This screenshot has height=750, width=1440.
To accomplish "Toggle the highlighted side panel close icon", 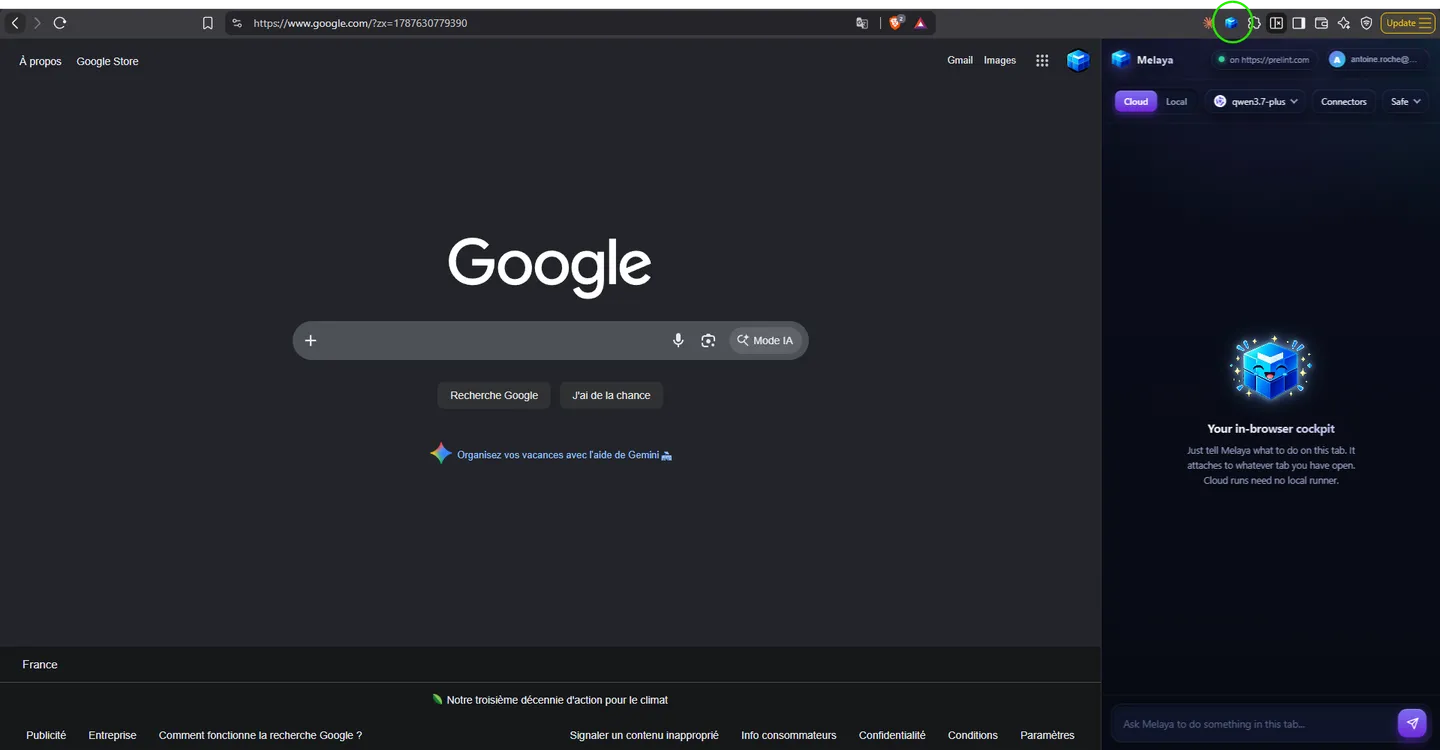I will tap(1277, 23).
